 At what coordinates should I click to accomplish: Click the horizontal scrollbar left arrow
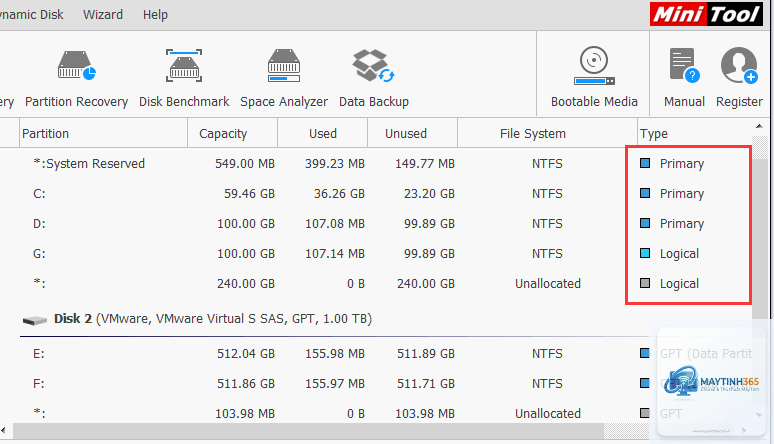[4, 430]
